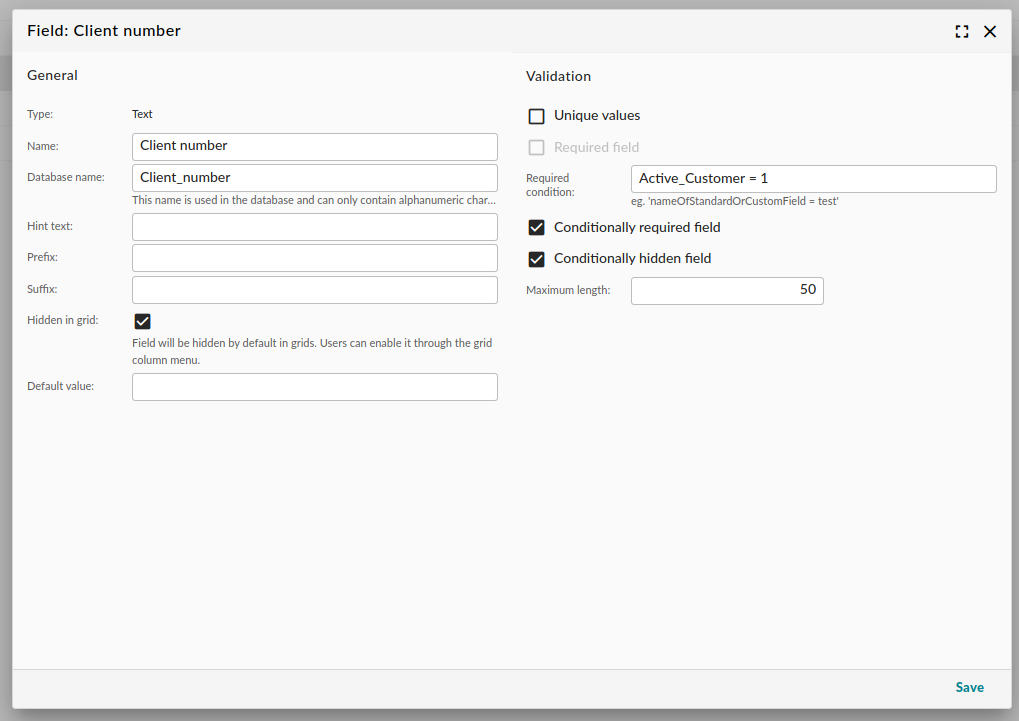Toggle the Hidden in grid checkbox
Image resolution: width=1019 pixels, height=721 pixels.
click(142, 321)
